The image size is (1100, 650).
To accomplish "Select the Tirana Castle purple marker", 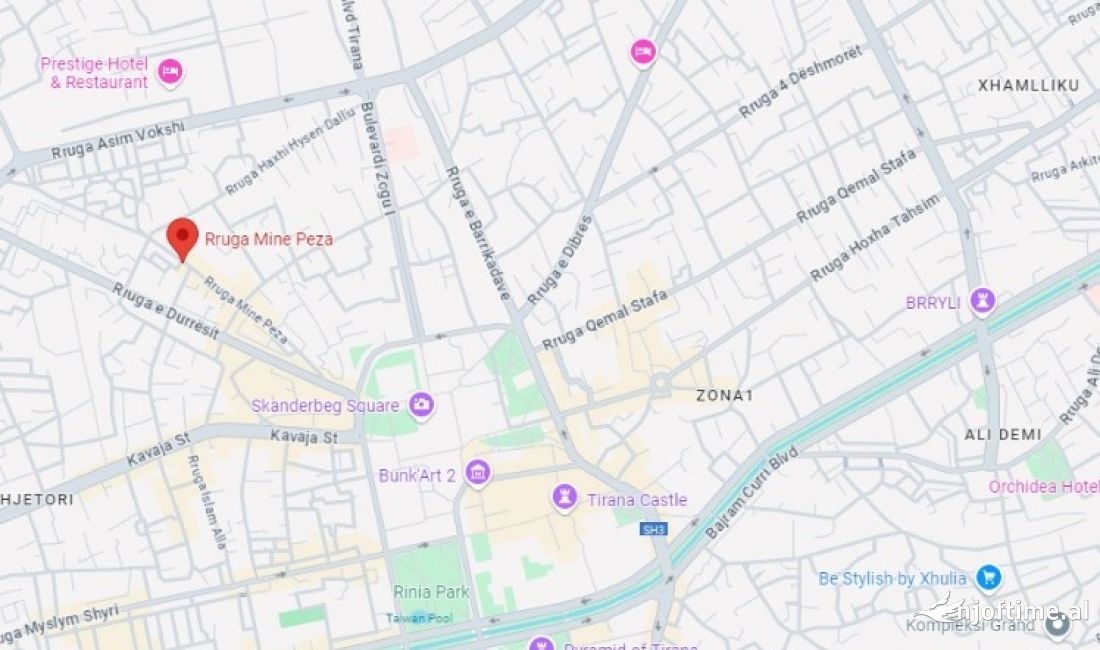I will (x=565, y=498).
